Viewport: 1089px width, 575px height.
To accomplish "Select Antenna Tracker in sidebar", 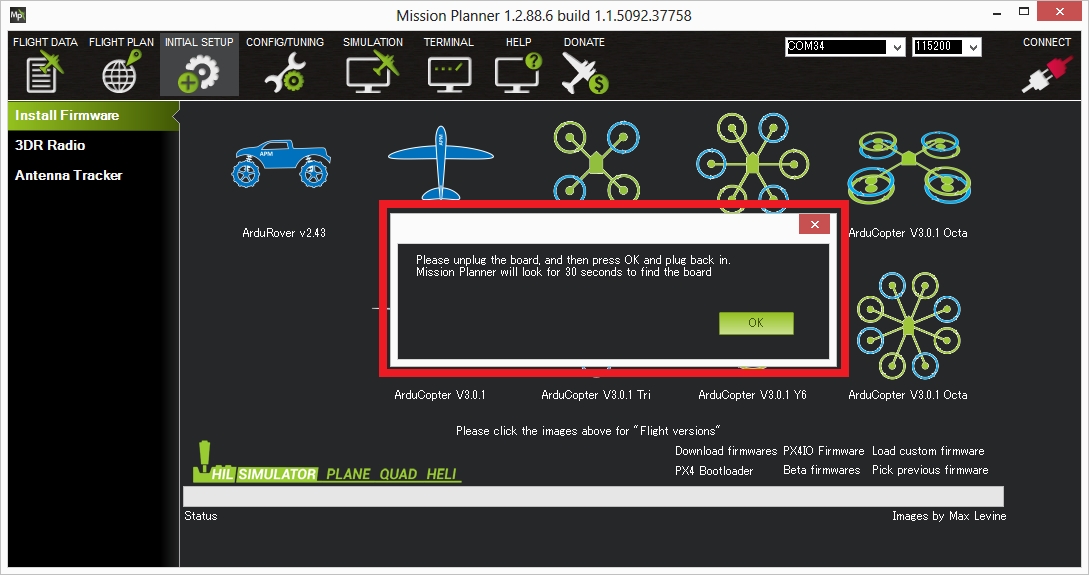I will point(68,175).
